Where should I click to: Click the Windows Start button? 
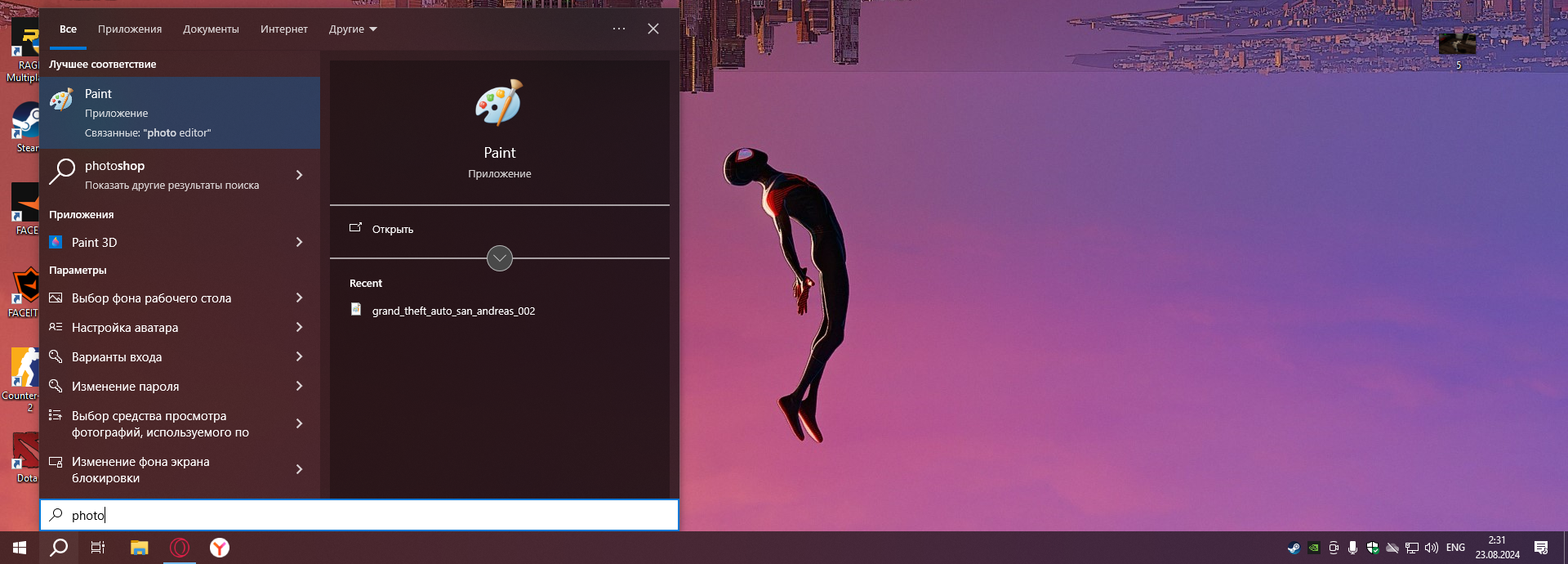[20, 548]
